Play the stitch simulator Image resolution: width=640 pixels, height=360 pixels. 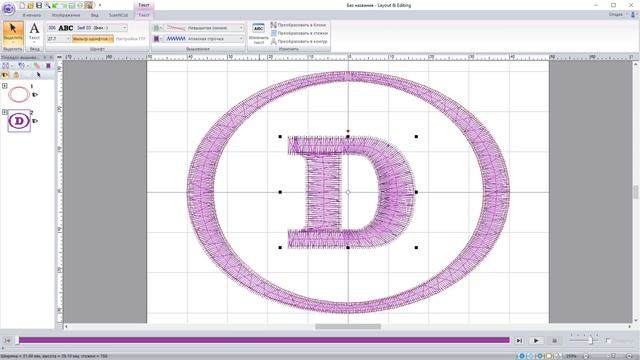(x=536, y=340)
